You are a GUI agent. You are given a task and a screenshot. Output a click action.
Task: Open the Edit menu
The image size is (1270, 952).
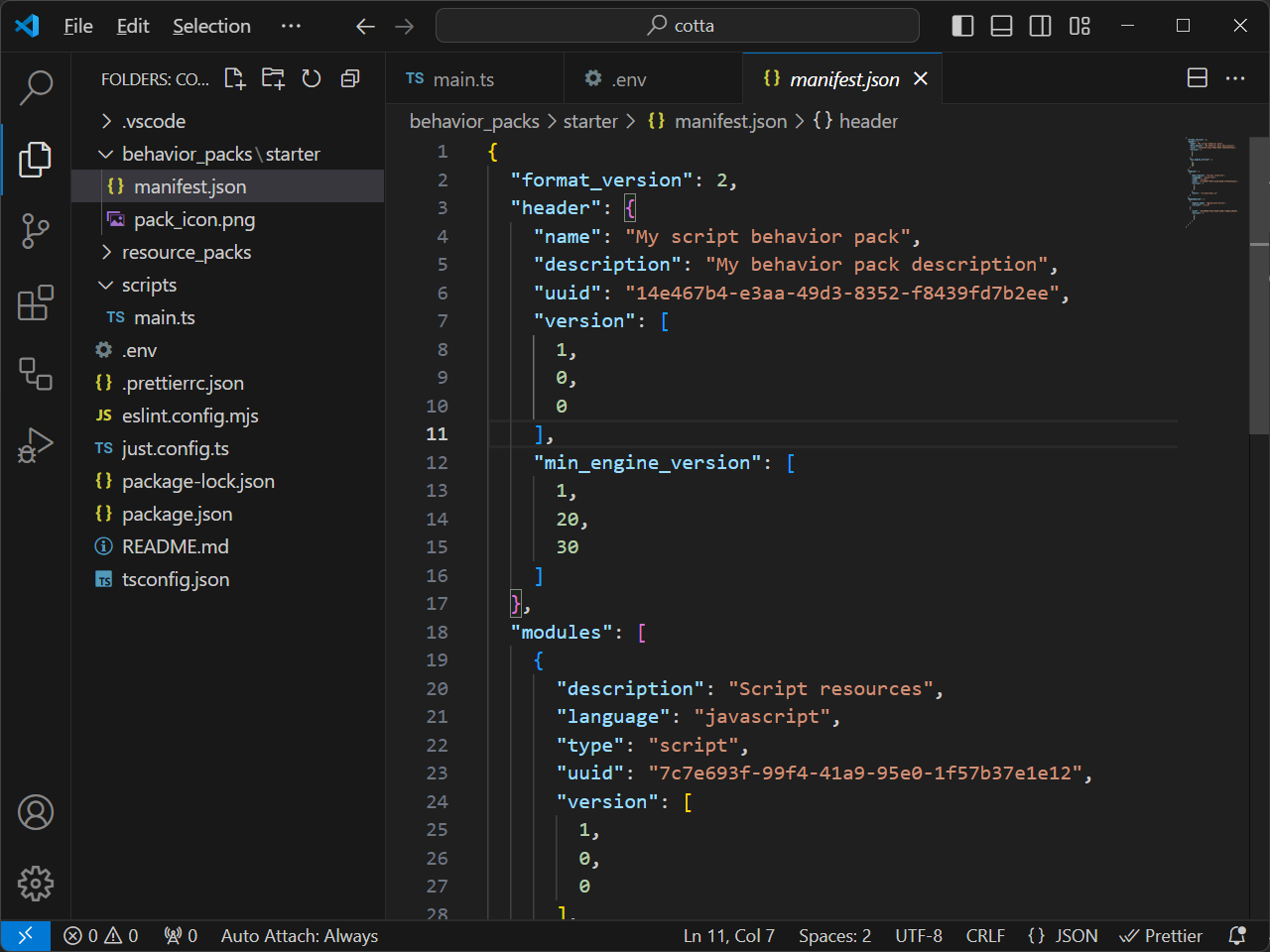coord(133,26)
